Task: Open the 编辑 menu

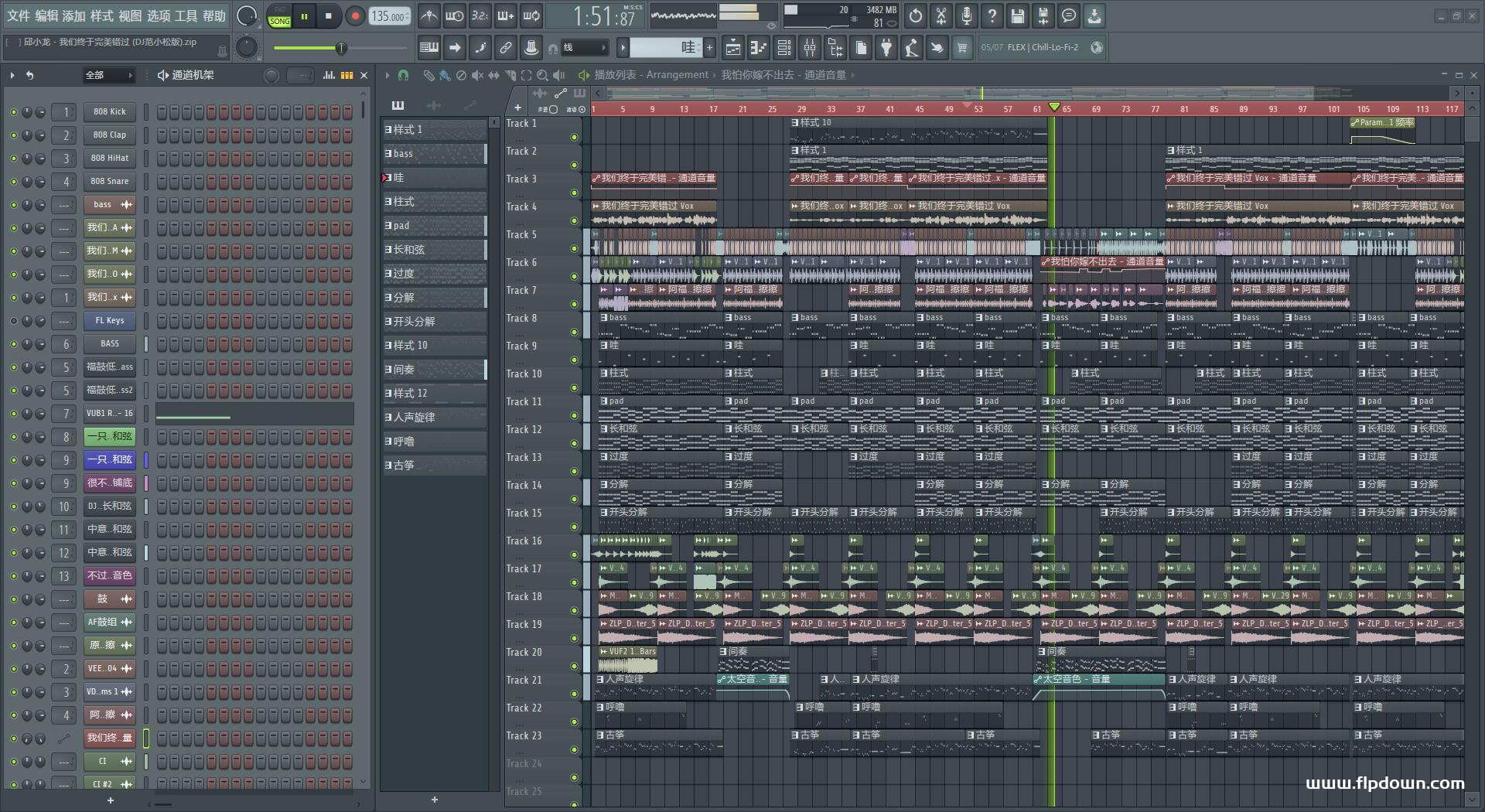Action: point(46,15)
